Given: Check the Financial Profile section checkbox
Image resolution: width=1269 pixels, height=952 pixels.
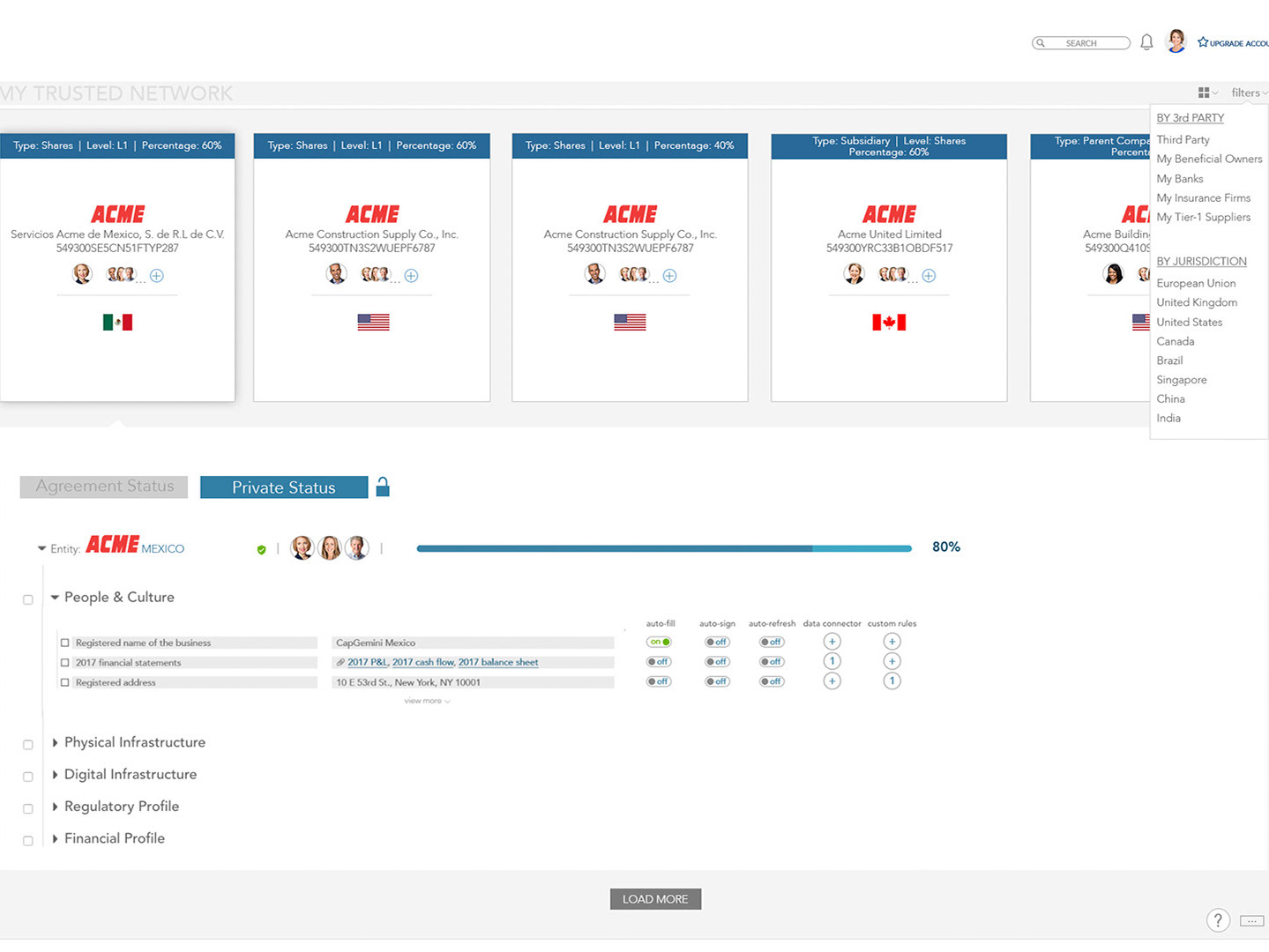Looking at the screenshot, I should 28,841.
